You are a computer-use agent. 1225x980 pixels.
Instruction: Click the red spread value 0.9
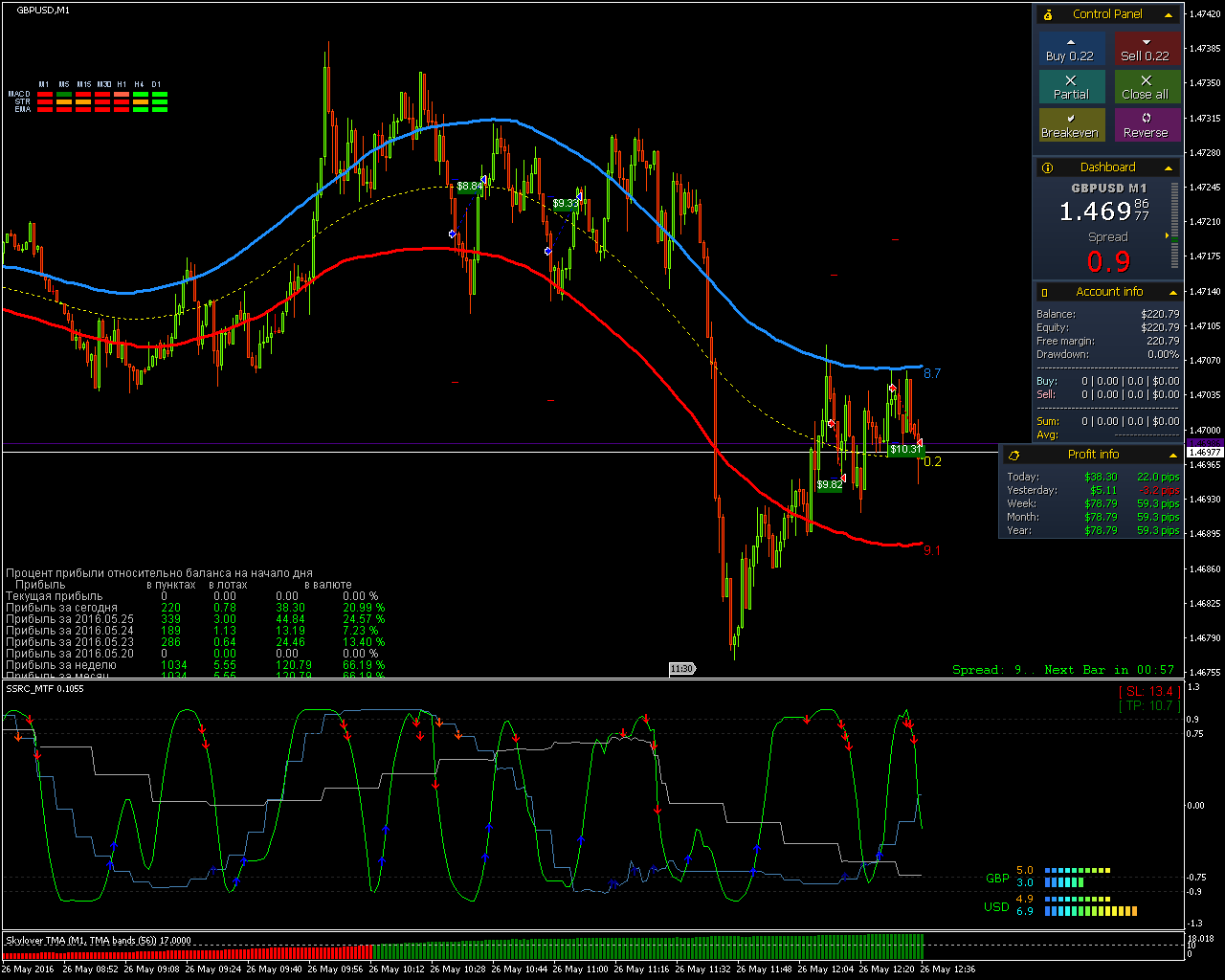click(x=1108, y=261)
